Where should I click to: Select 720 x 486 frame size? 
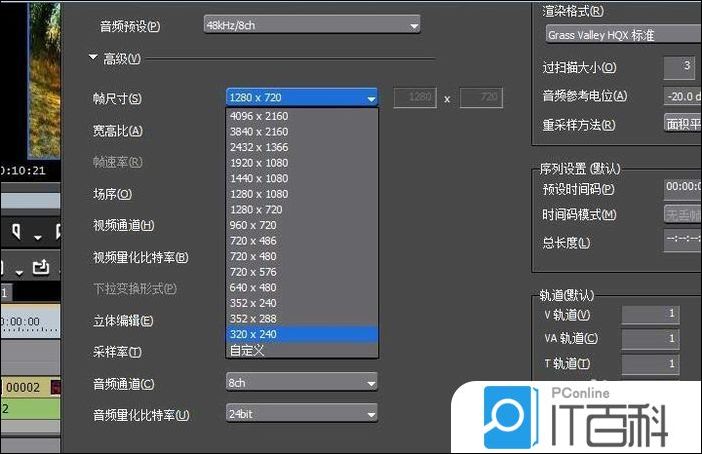tap(302, 241)
